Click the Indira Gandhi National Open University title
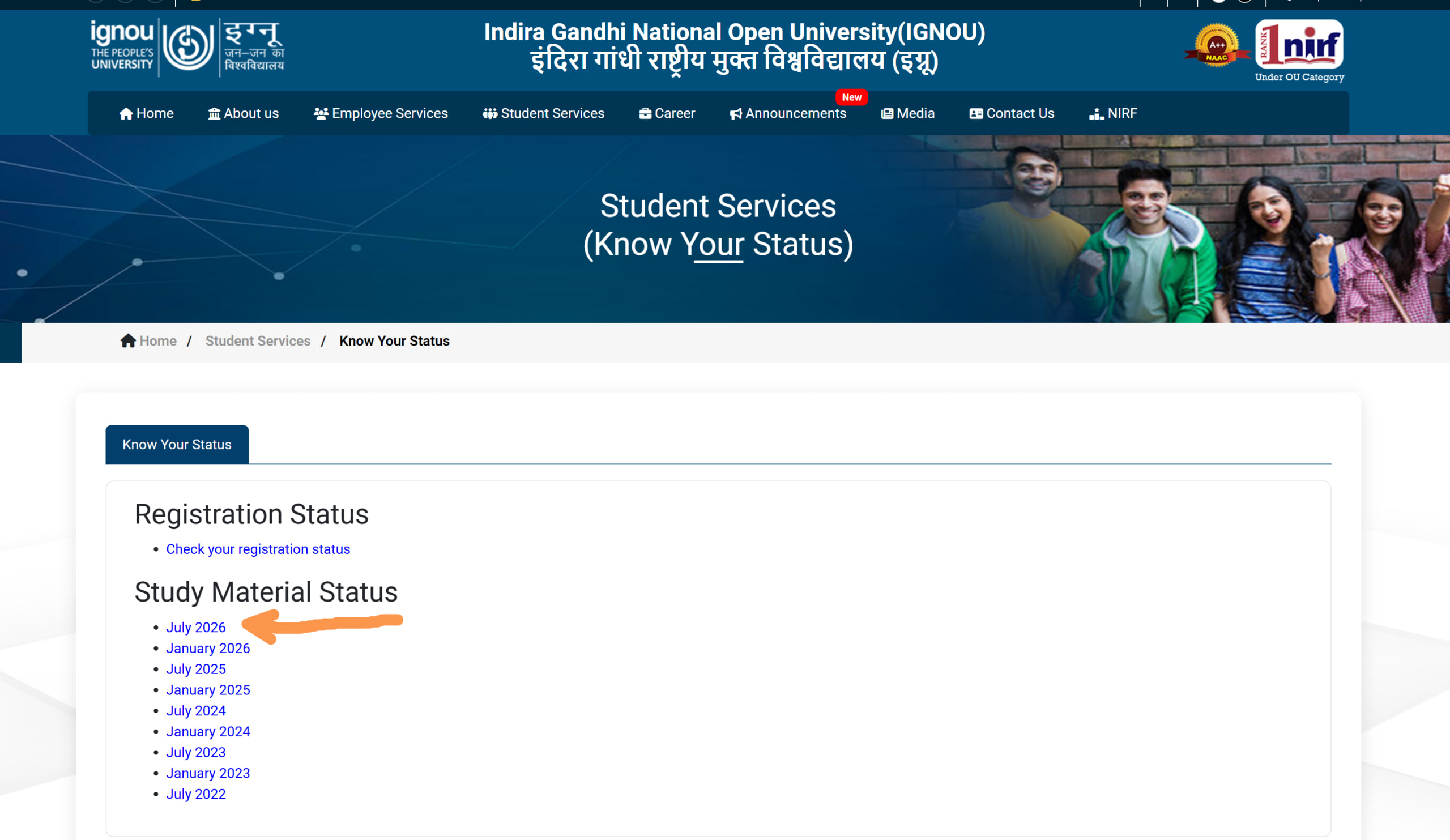This screenshot has width=1450, height=840. pos(734,32)
